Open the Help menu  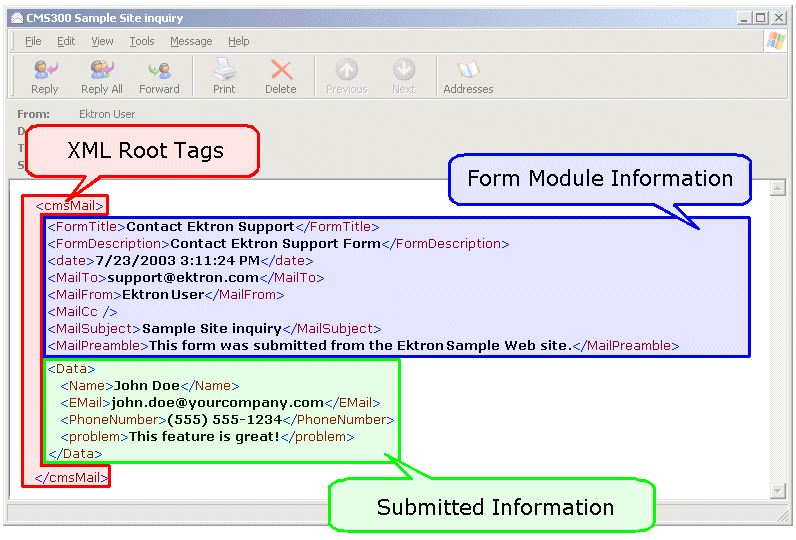point(239,41)
